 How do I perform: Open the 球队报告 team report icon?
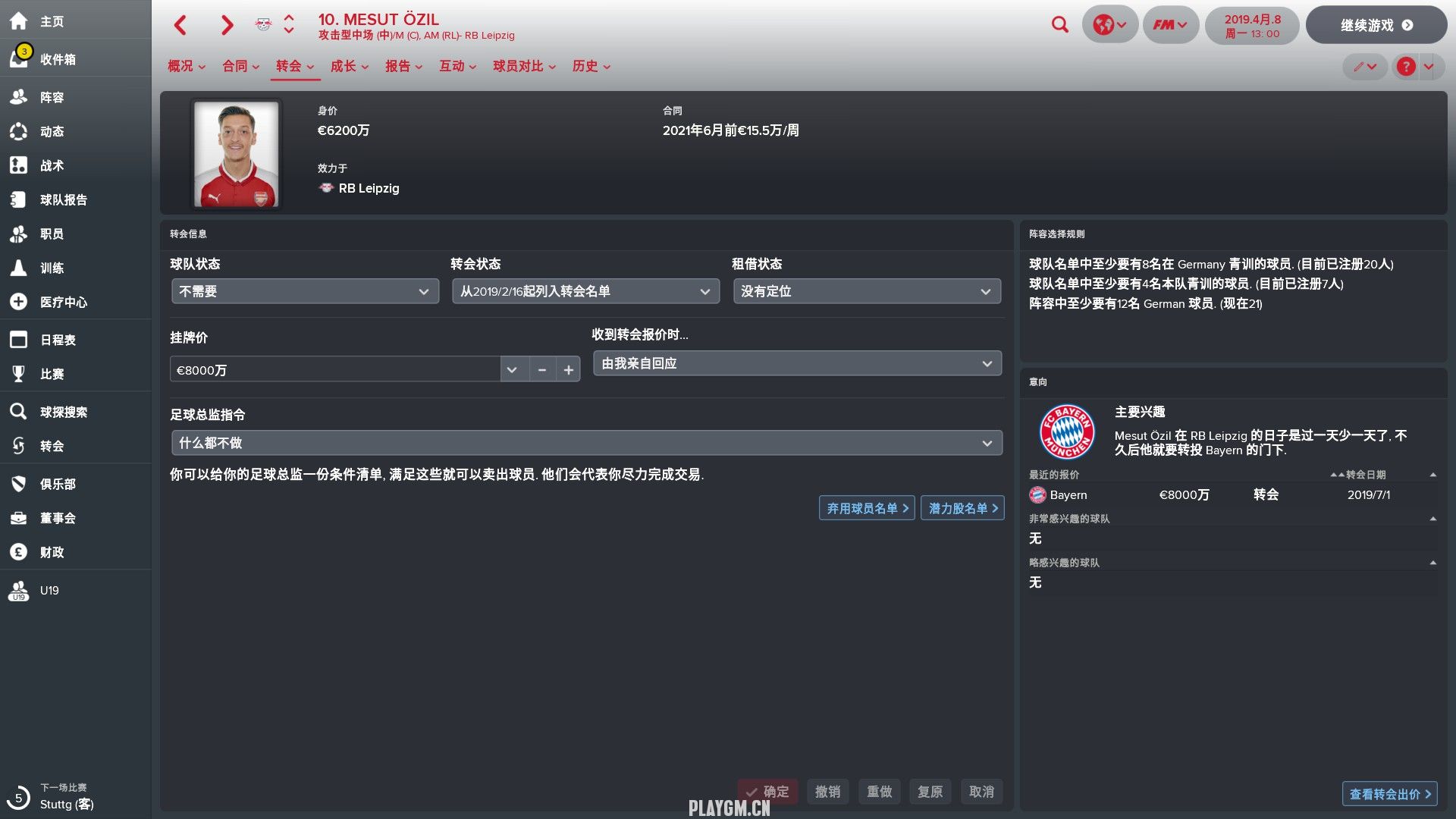click(18, 199)
